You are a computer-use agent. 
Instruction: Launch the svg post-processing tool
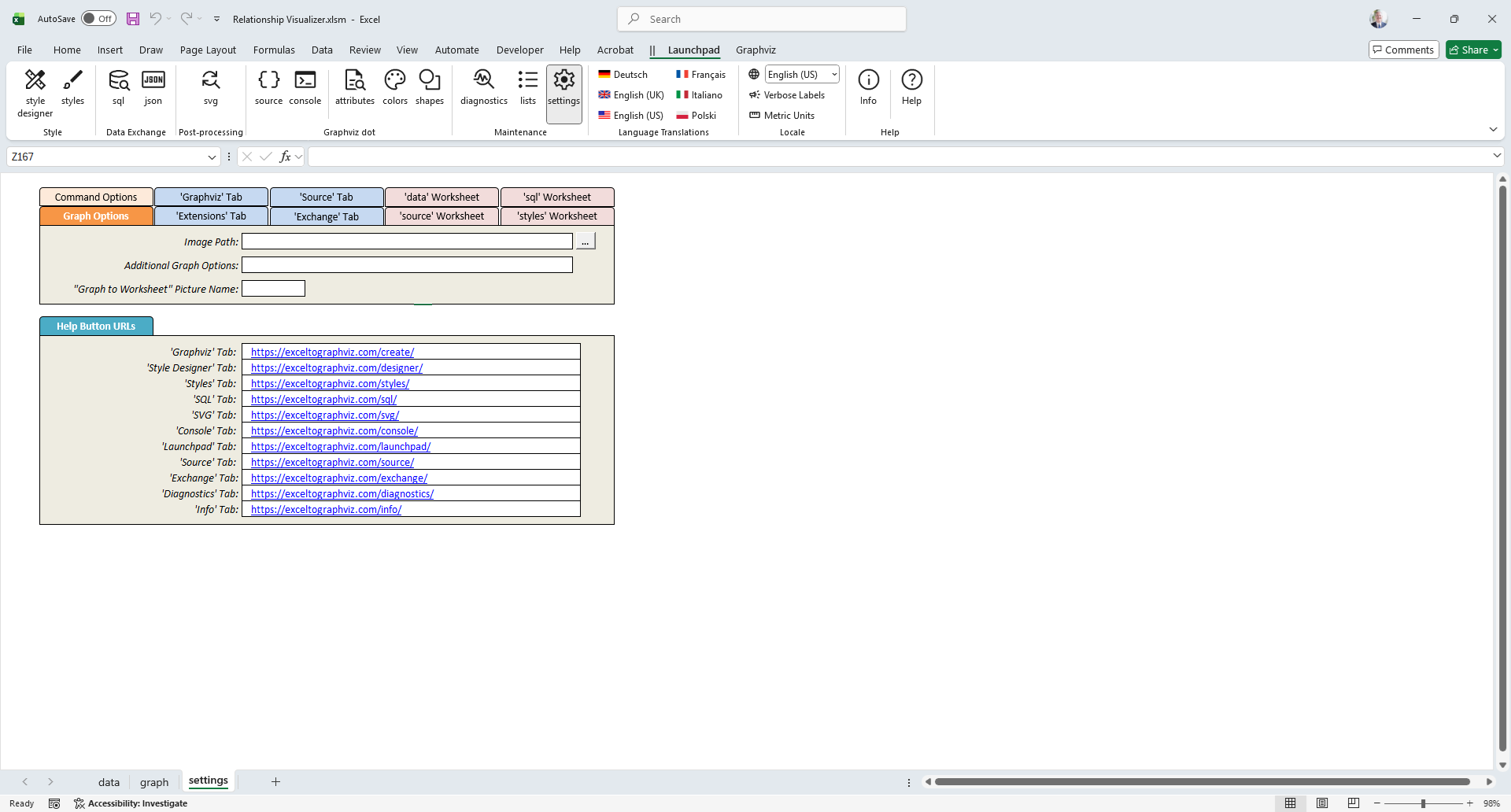(210, 87)
